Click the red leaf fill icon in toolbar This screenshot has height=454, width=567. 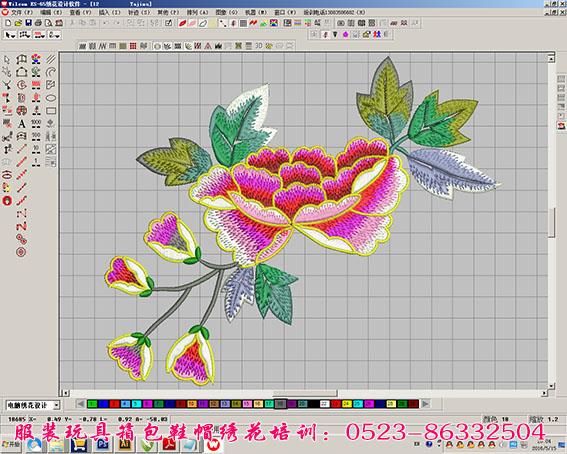183,23
